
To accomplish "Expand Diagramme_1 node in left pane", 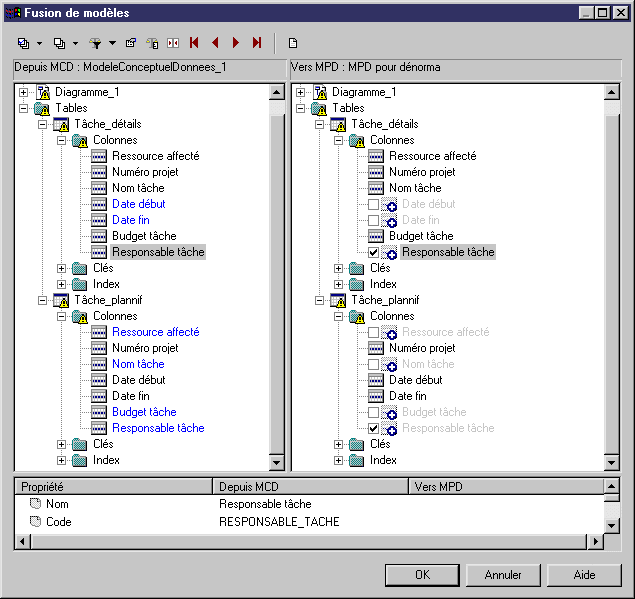I will (x=23, y=92).
